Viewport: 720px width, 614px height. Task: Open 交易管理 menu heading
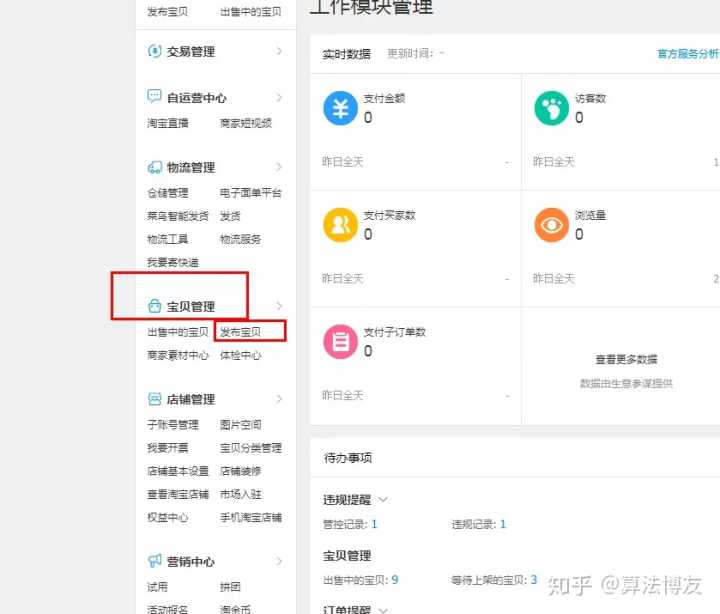click(191, 51)
